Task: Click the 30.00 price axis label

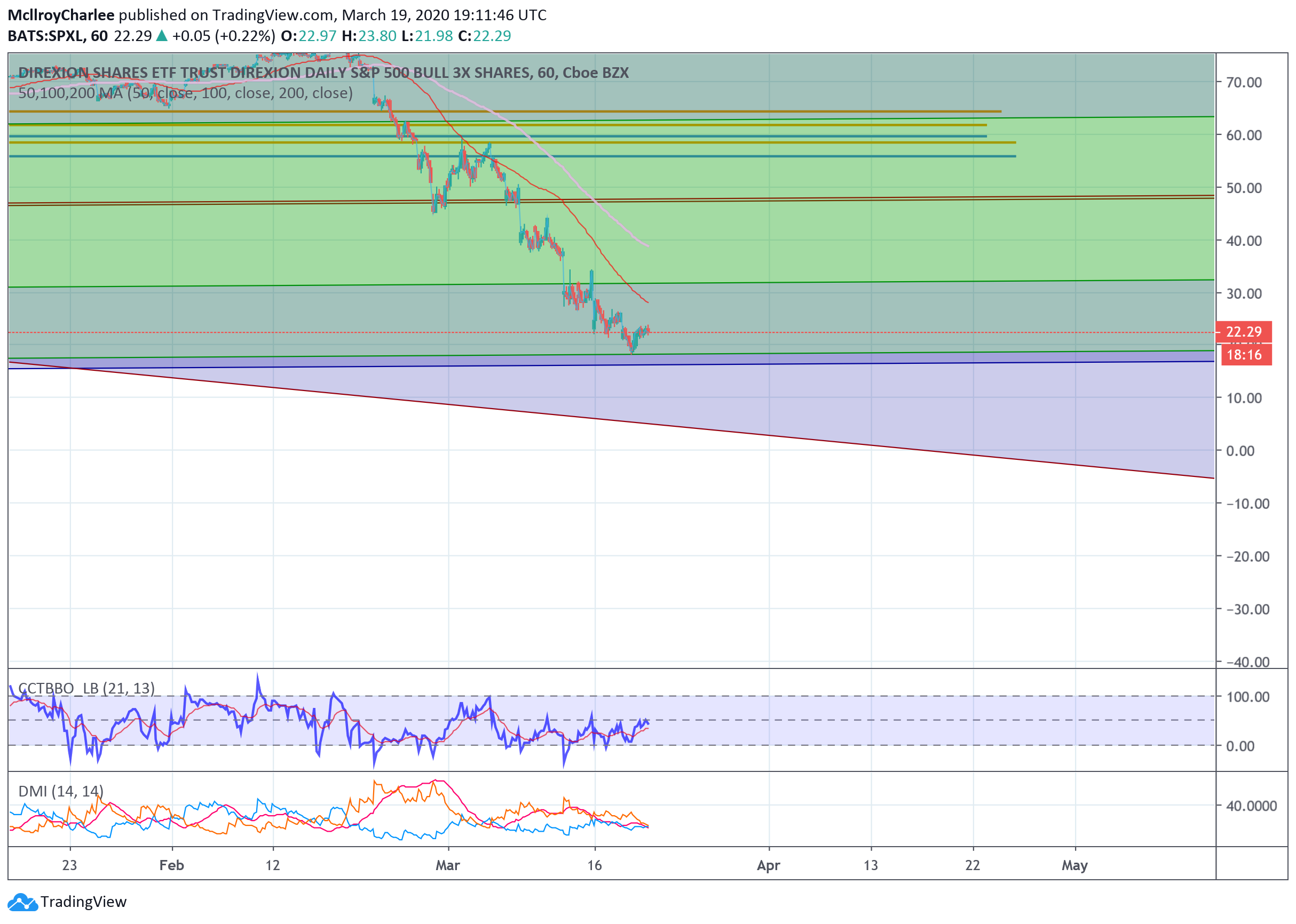Action: pos(1244,293)
